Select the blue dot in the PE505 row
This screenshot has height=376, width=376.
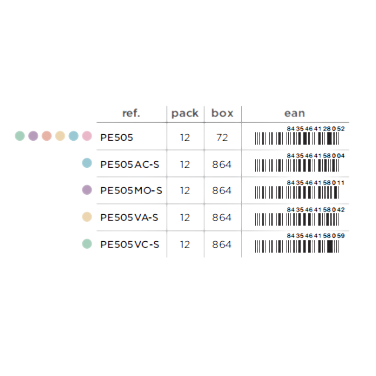point(73,136)
